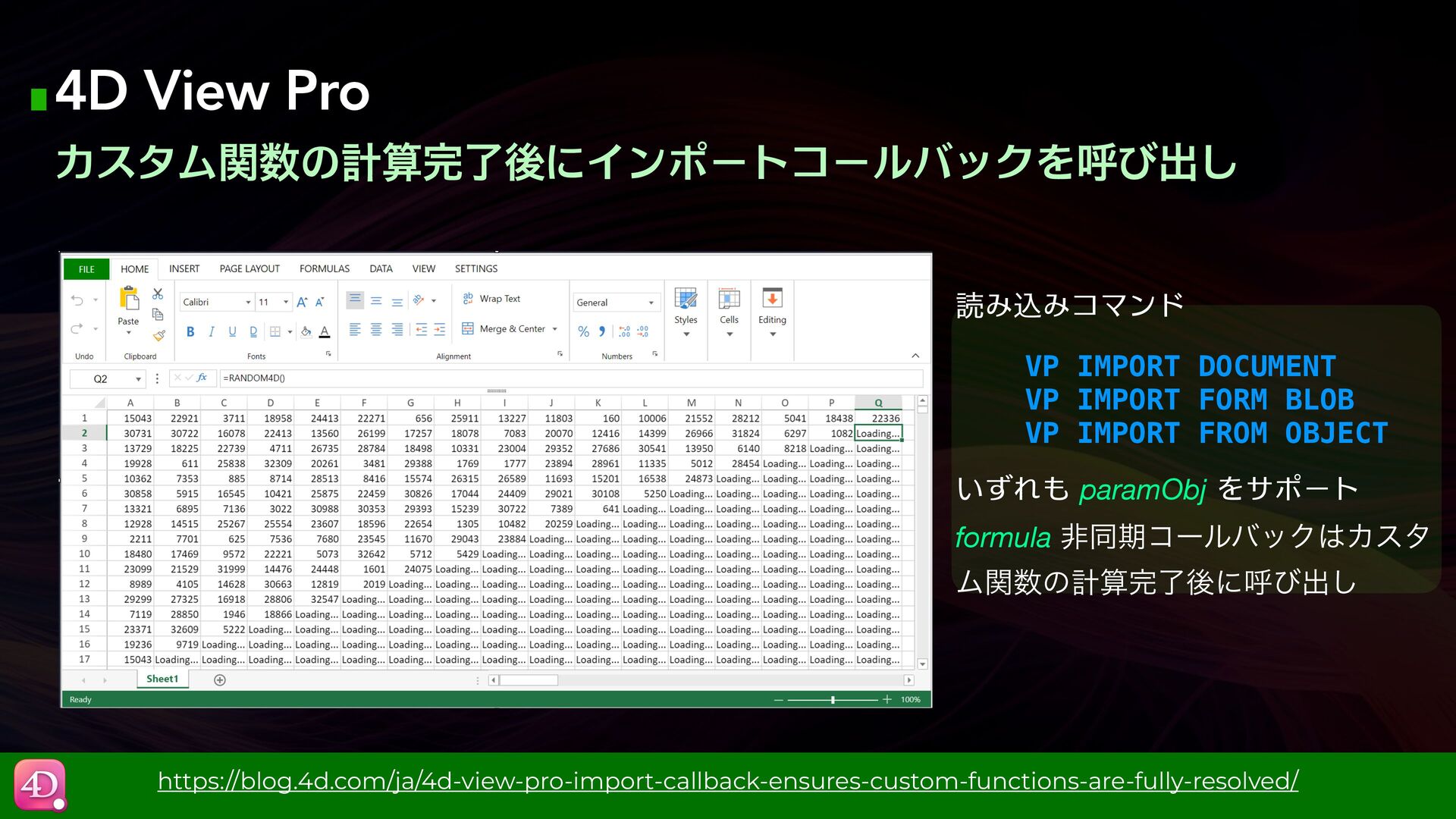The width and height of the screenshot is (1456, 819).
Task: Increase font size with larger A icon
Action: [302, 302]
